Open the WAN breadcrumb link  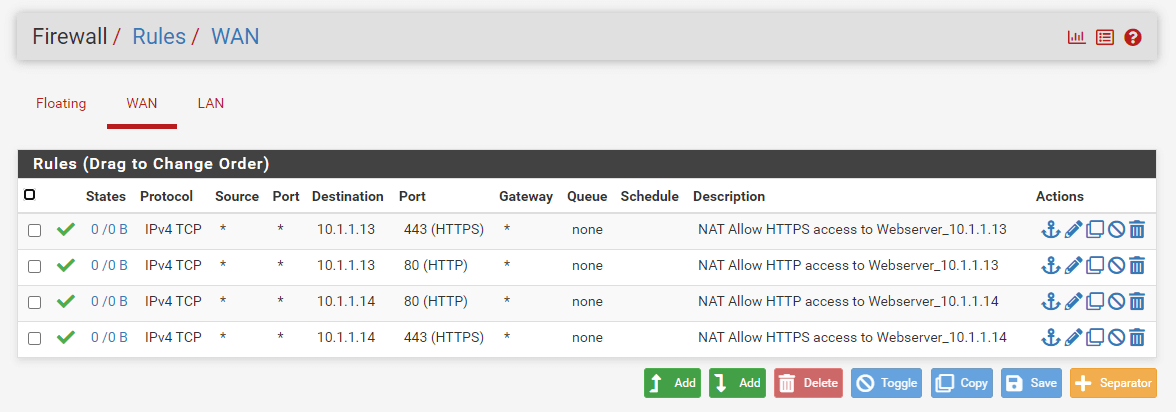236,36
